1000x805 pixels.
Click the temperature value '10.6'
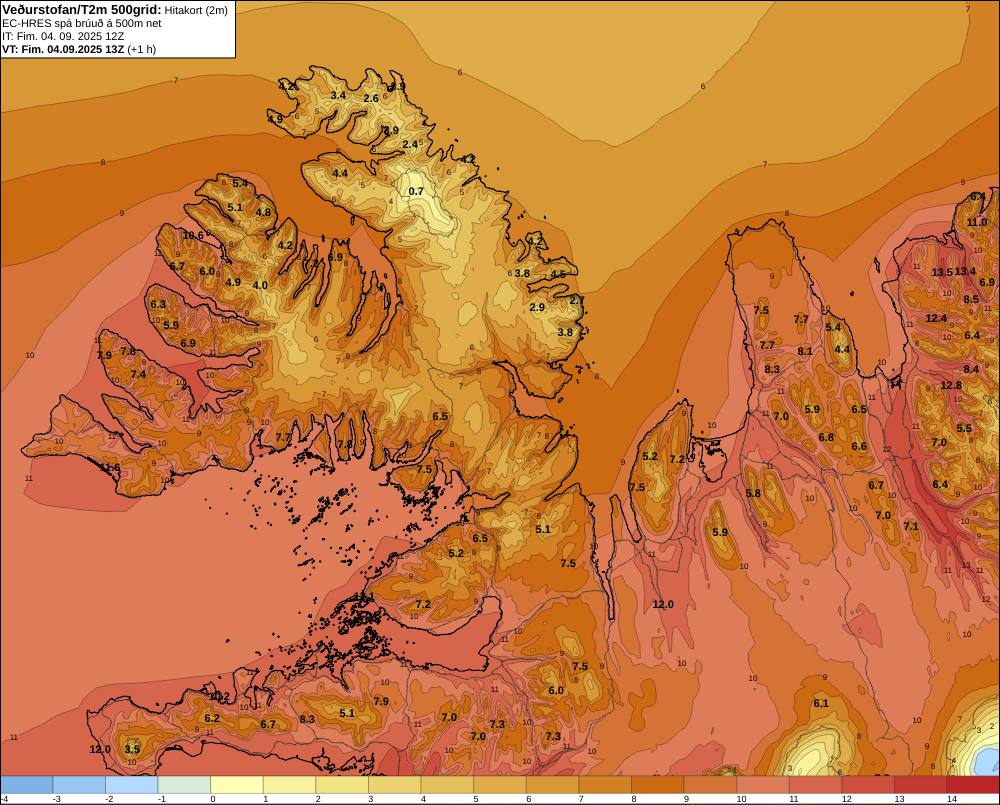tap(193, 235)
